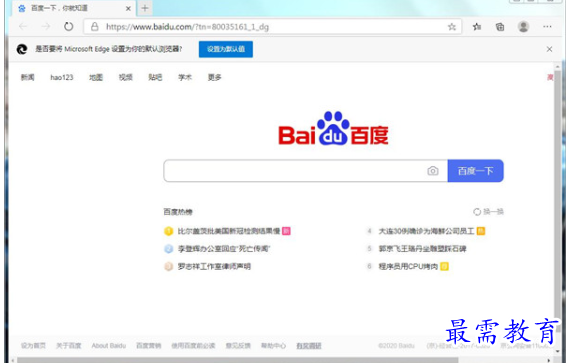Open the 新闻 navigation link
Screen dimensions: 567x363
27,77
